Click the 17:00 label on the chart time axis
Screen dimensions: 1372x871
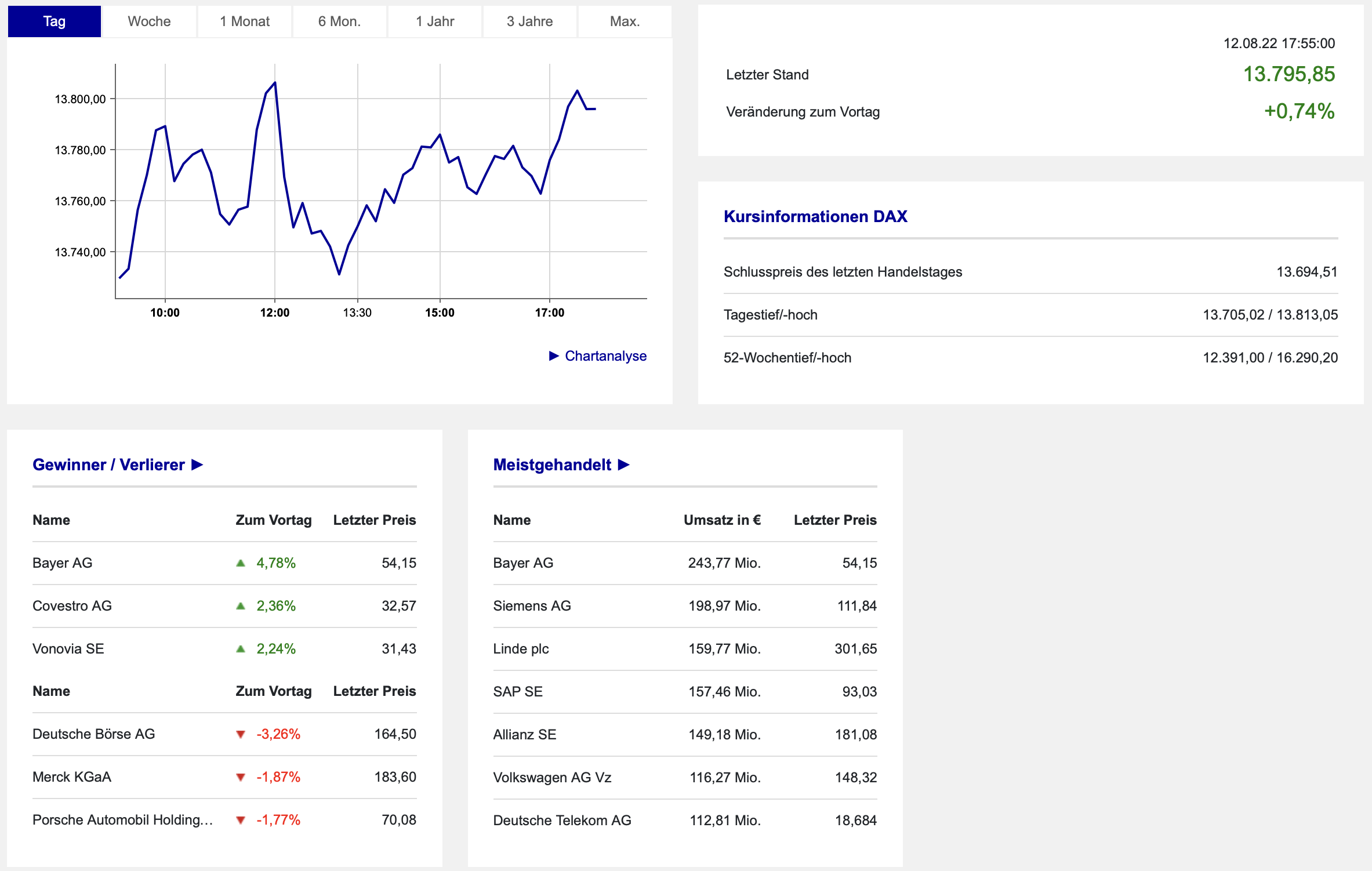[x=550, y=313]
